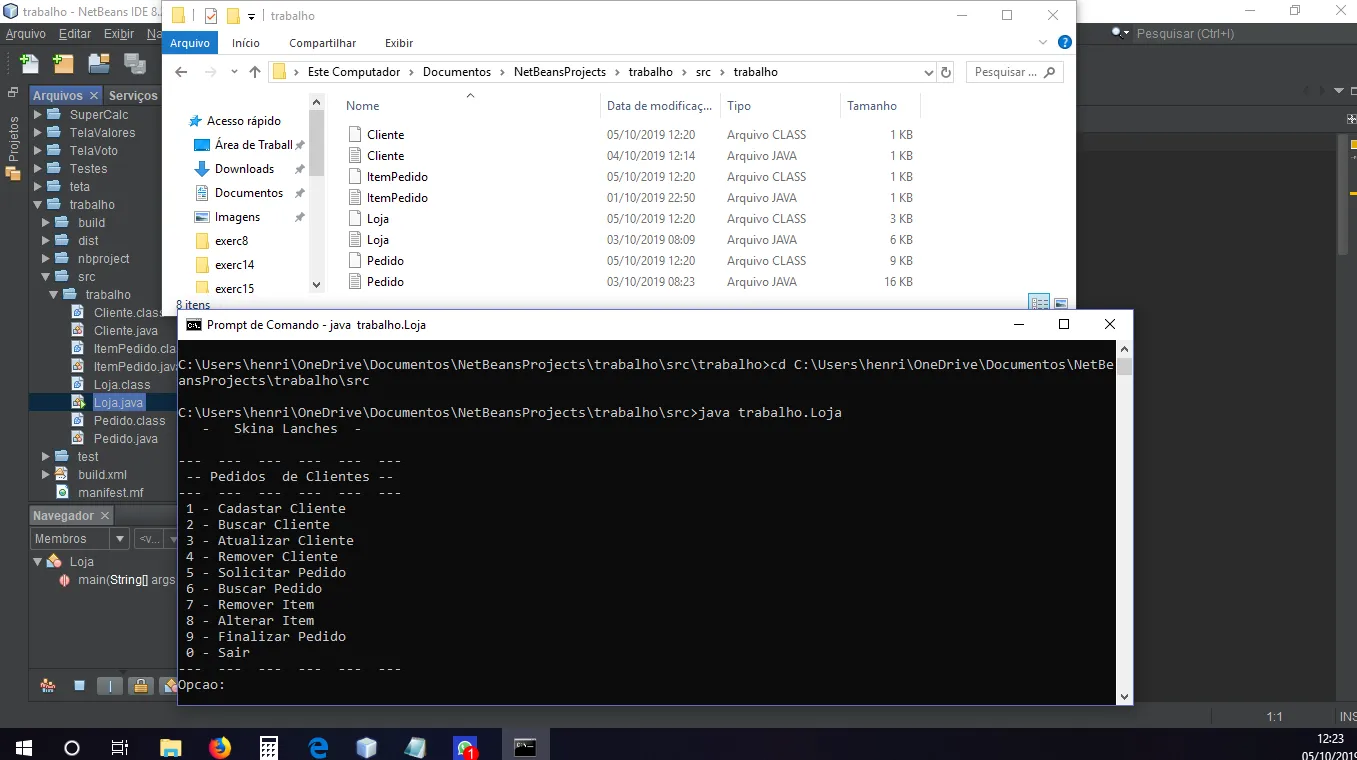Click the New File icon in NetBeans toolbar
This screenshot has height=760, width=1357.
29,64
